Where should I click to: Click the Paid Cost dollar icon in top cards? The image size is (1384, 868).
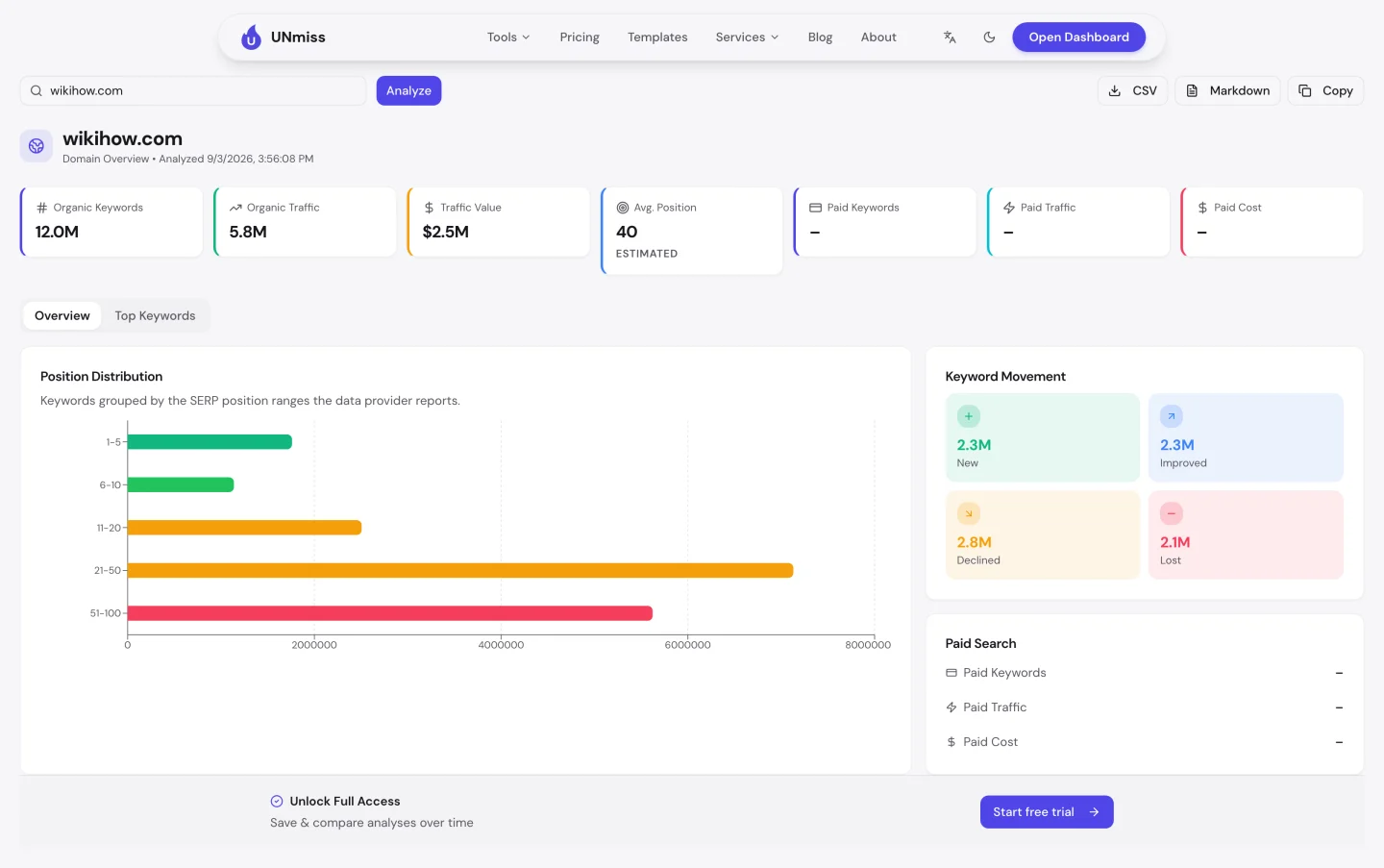click(1202, 208)
